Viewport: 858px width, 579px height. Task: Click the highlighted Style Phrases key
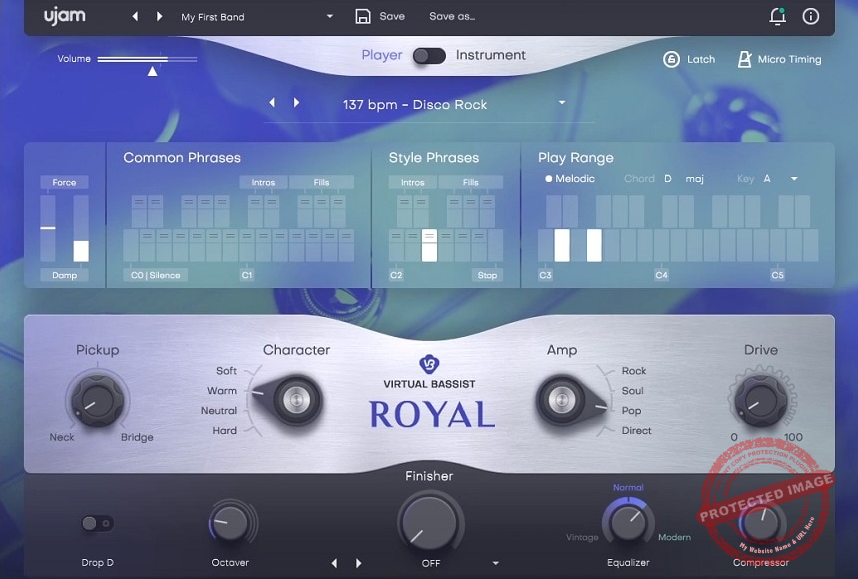click(430, 245)
